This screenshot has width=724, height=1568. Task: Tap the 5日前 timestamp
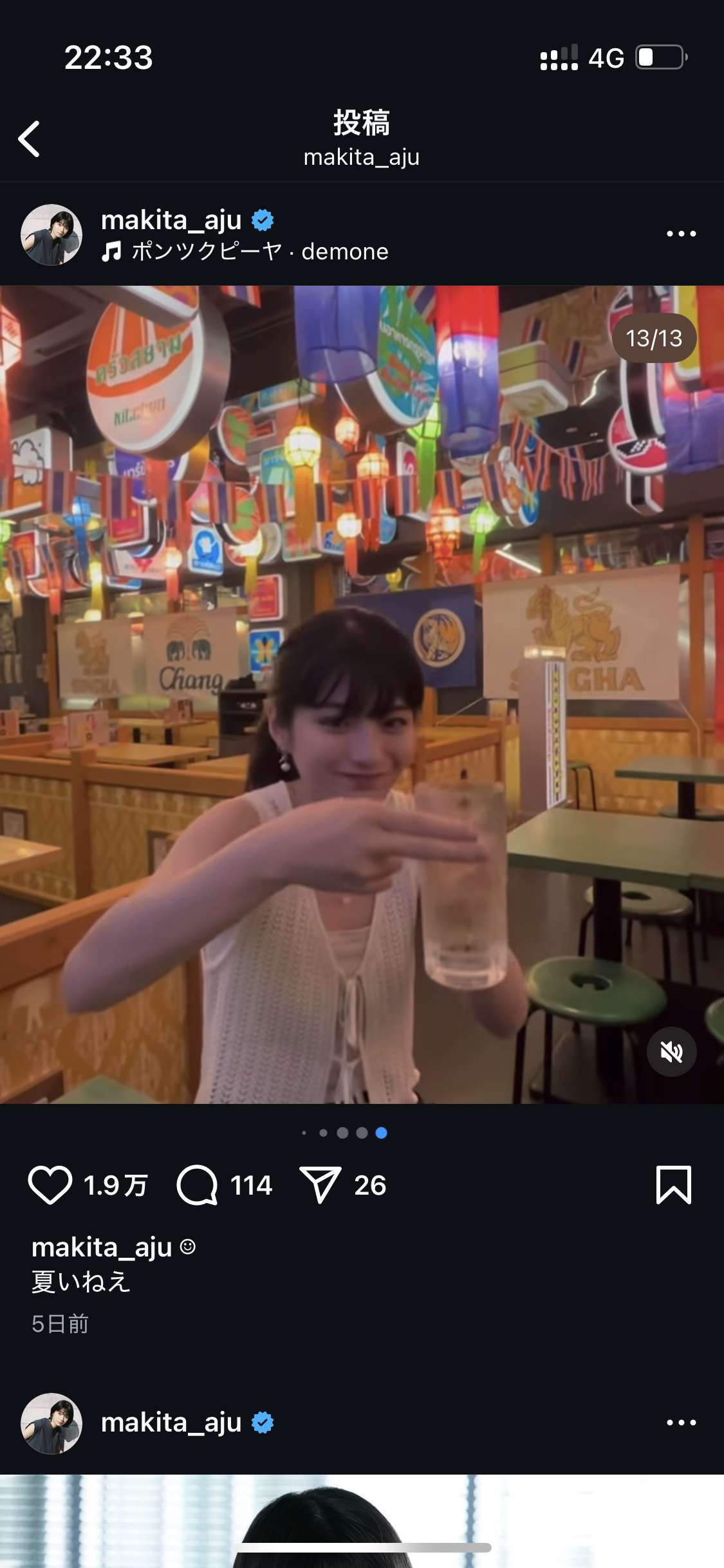point(60,1324)
